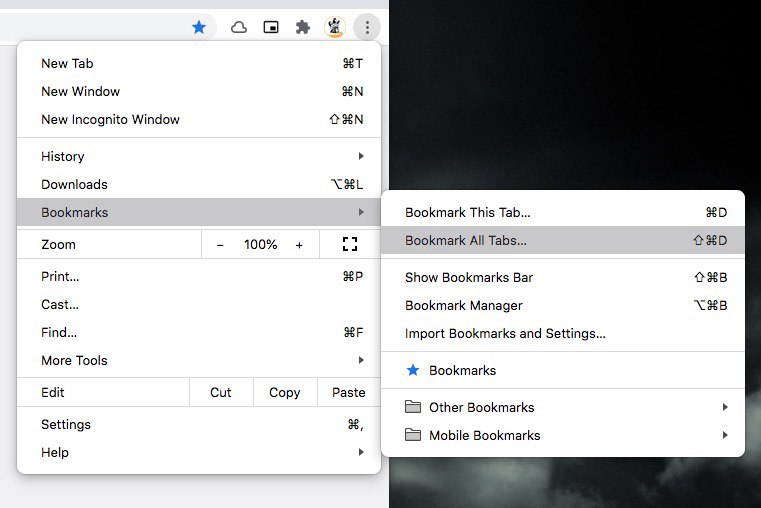Click the blue star beside Bookmarks folder
Viewport: 761px width, 508px height.
tap(413, 371)
